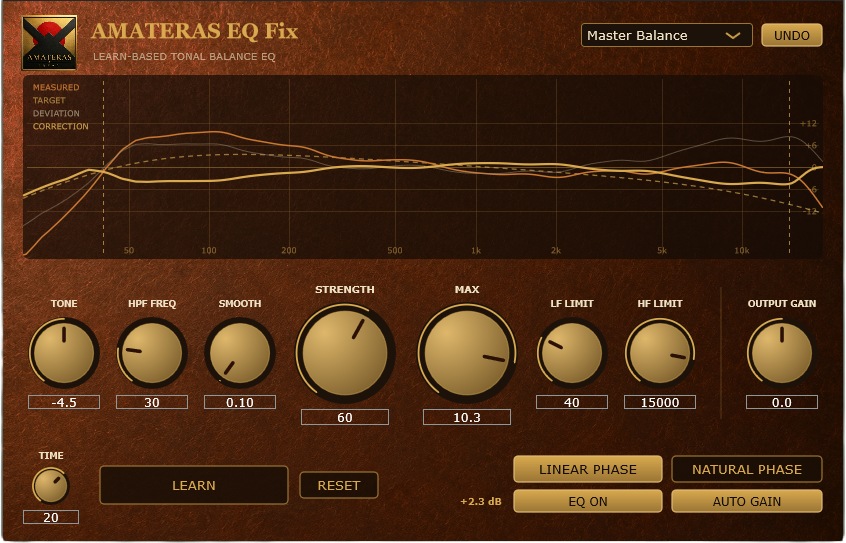This screenshot has height=543, width=846.
Task: Click the 10k frequency label in graph
Action: point(742,250)
